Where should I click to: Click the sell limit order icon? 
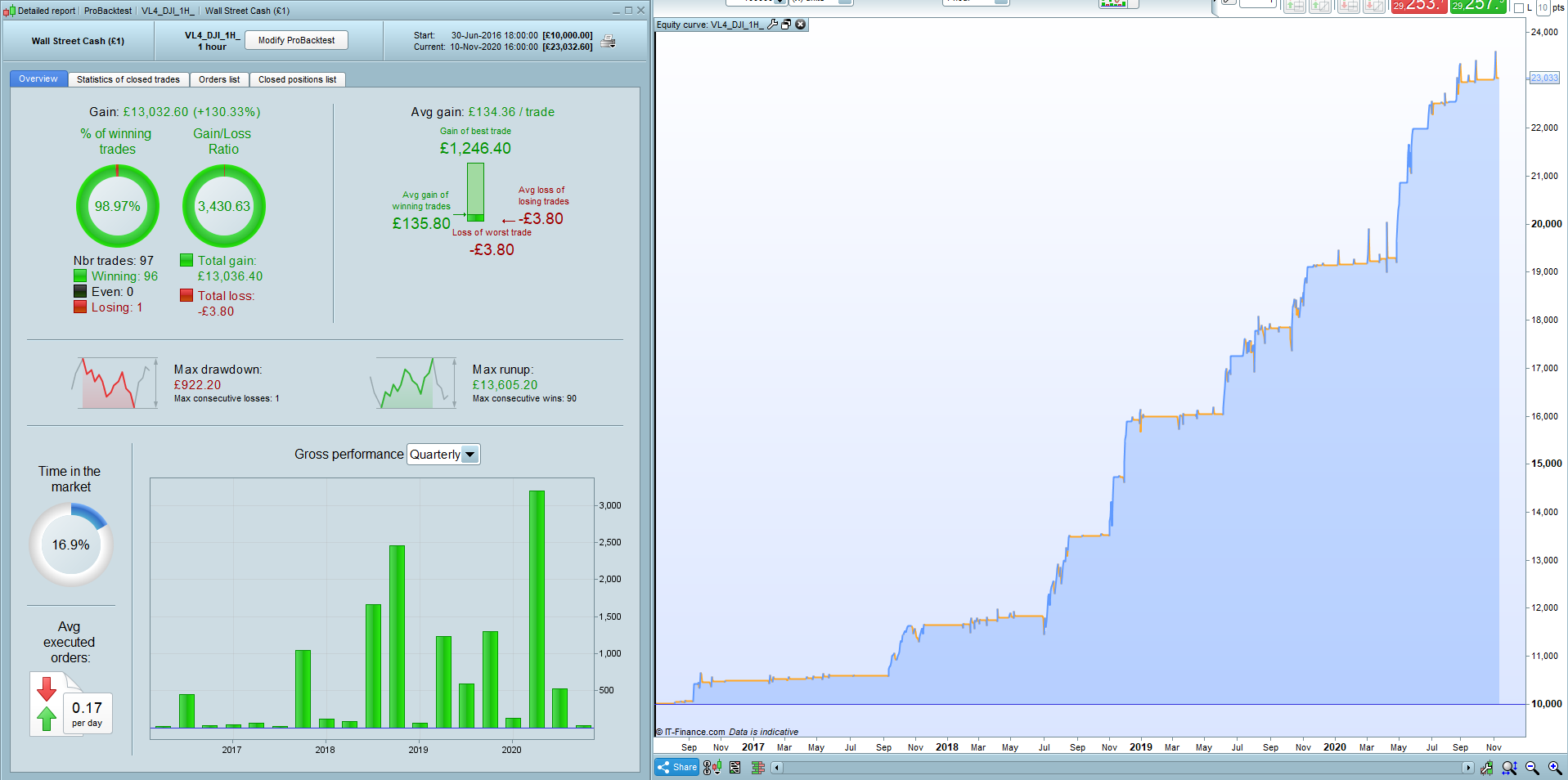(x=1374, y=6)
